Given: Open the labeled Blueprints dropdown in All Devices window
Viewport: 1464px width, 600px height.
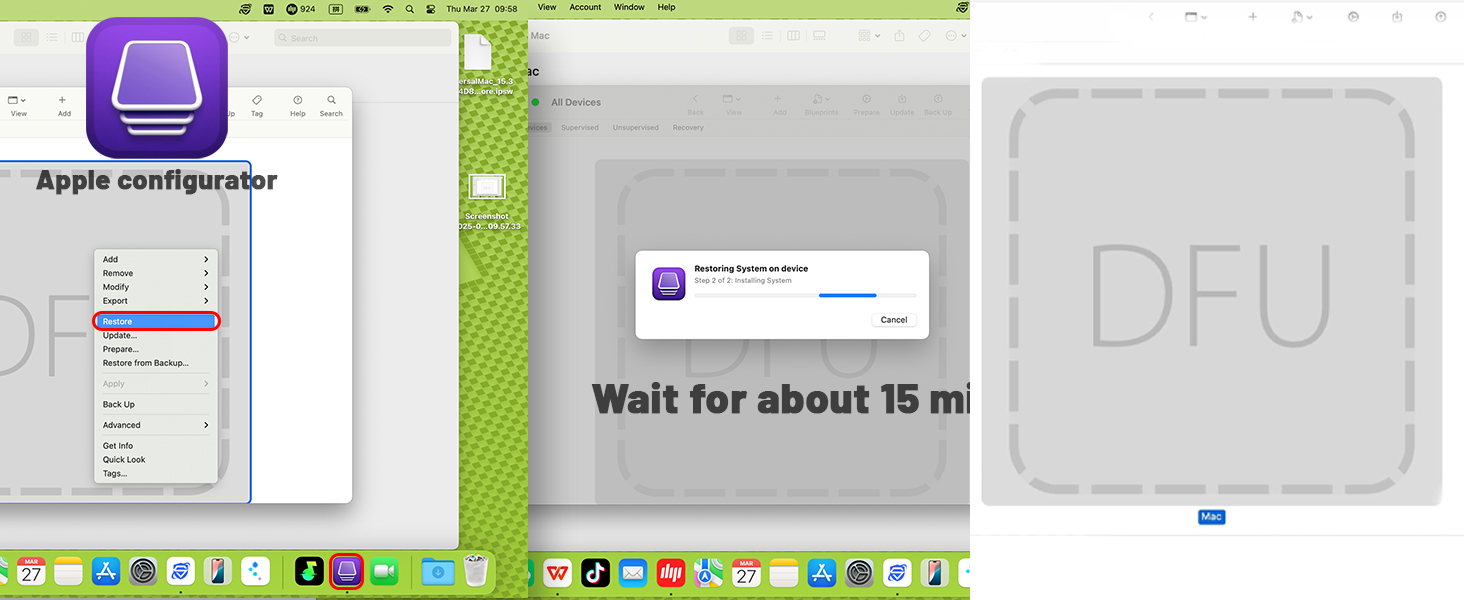Looking at the screenshot, I should pos(822,105).
